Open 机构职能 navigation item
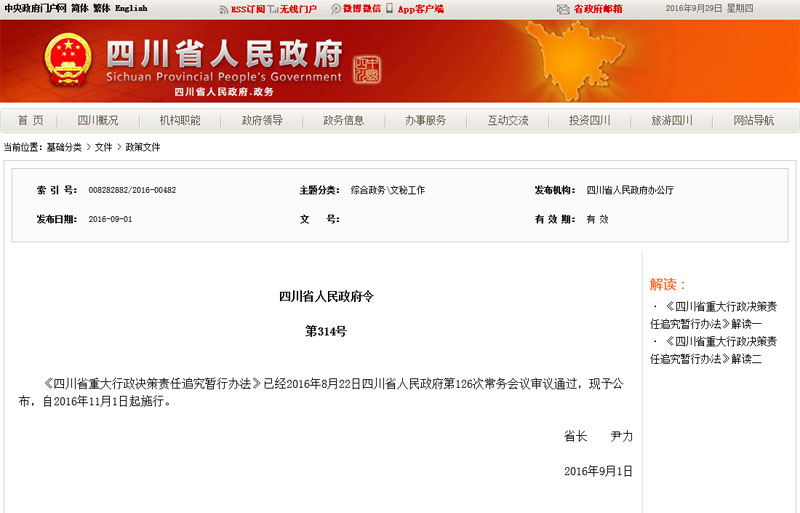The image size is (800, 513). pos(180,120)
